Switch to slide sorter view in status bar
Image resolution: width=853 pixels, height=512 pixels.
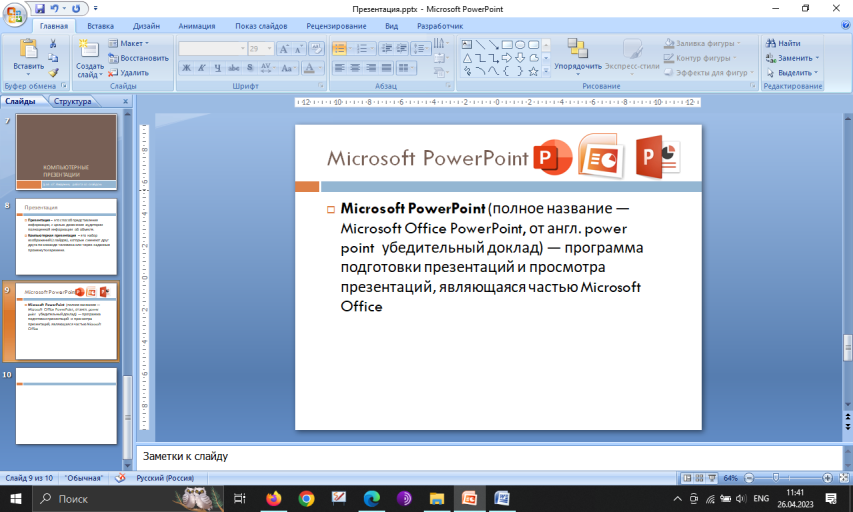700,478
